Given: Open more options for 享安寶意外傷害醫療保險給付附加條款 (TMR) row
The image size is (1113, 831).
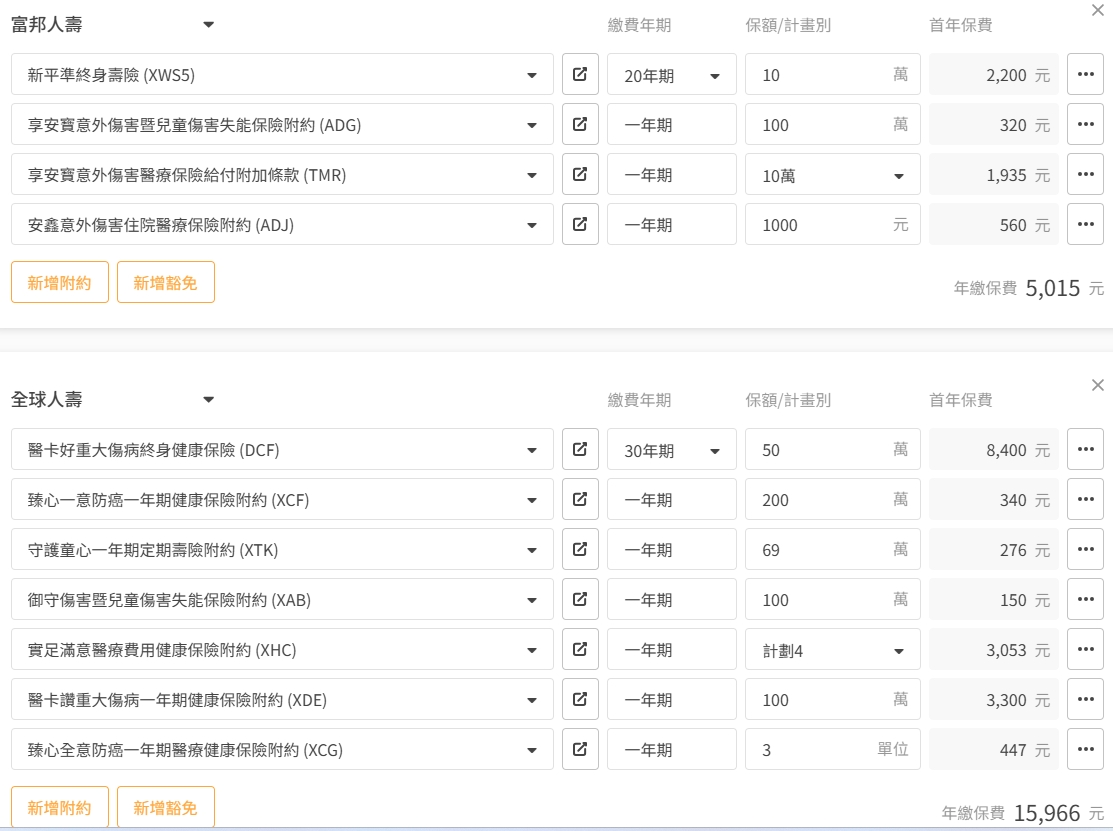Looking at the screenshot, I should pyautogui.click(x=1085, y=175).
